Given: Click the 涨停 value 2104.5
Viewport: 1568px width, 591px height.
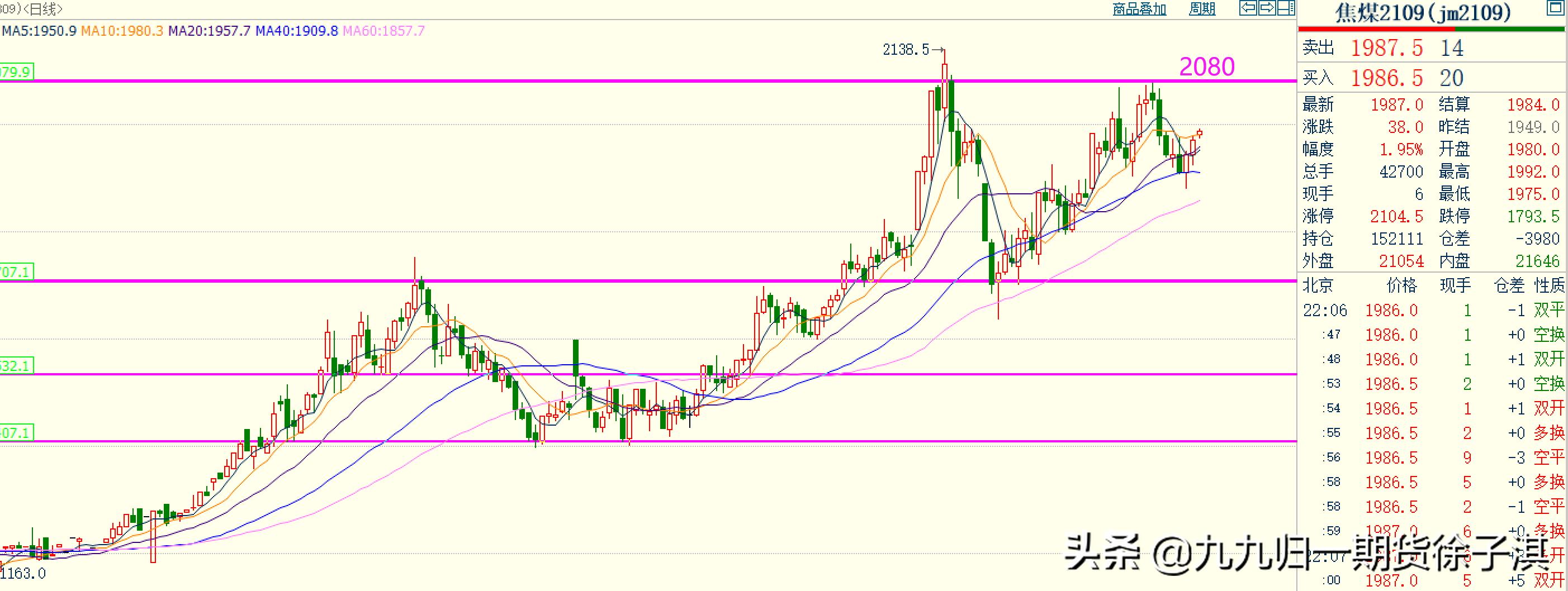Looking at the screenshot, I should 1396,216.
